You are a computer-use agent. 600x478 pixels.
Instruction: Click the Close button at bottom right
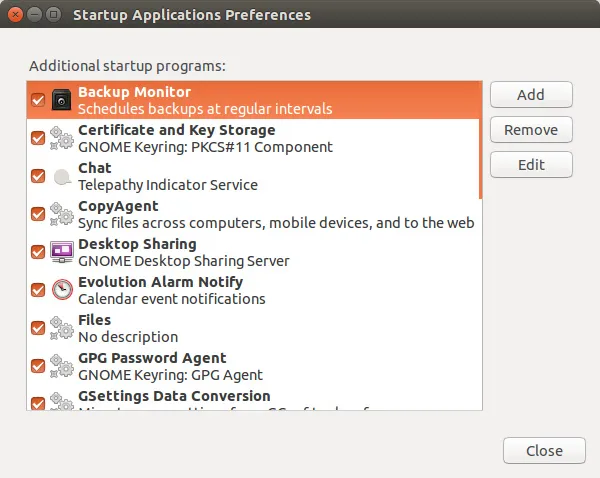(544, 451)
